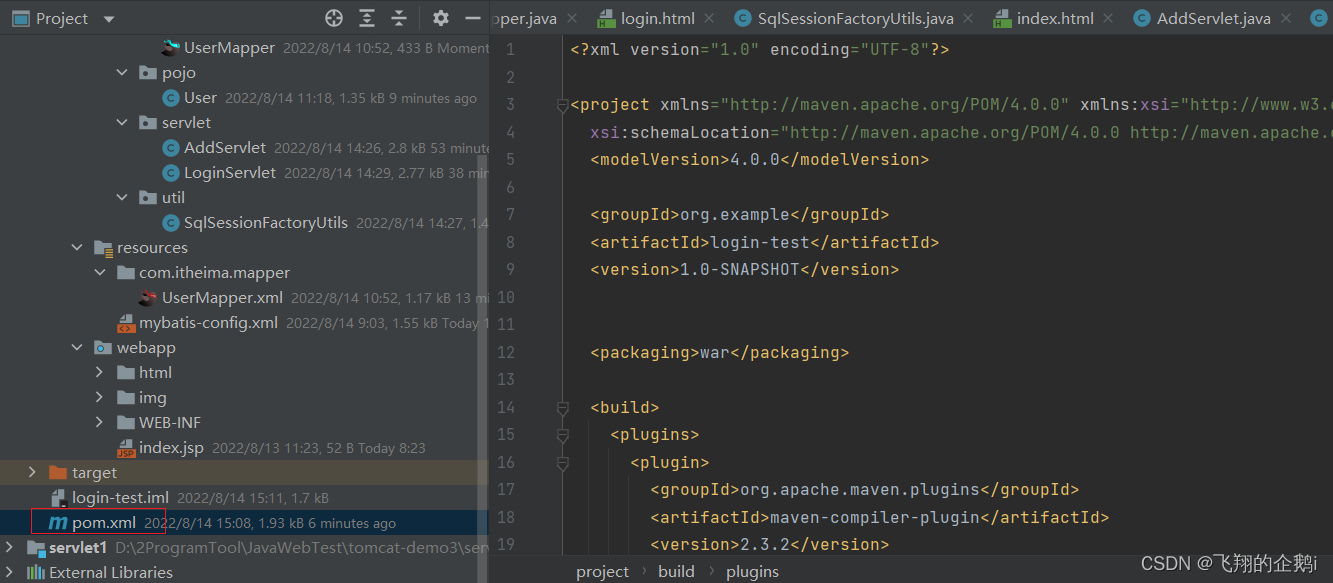
Task: Click the file icon beside login-test.iml
Action: 58,497
